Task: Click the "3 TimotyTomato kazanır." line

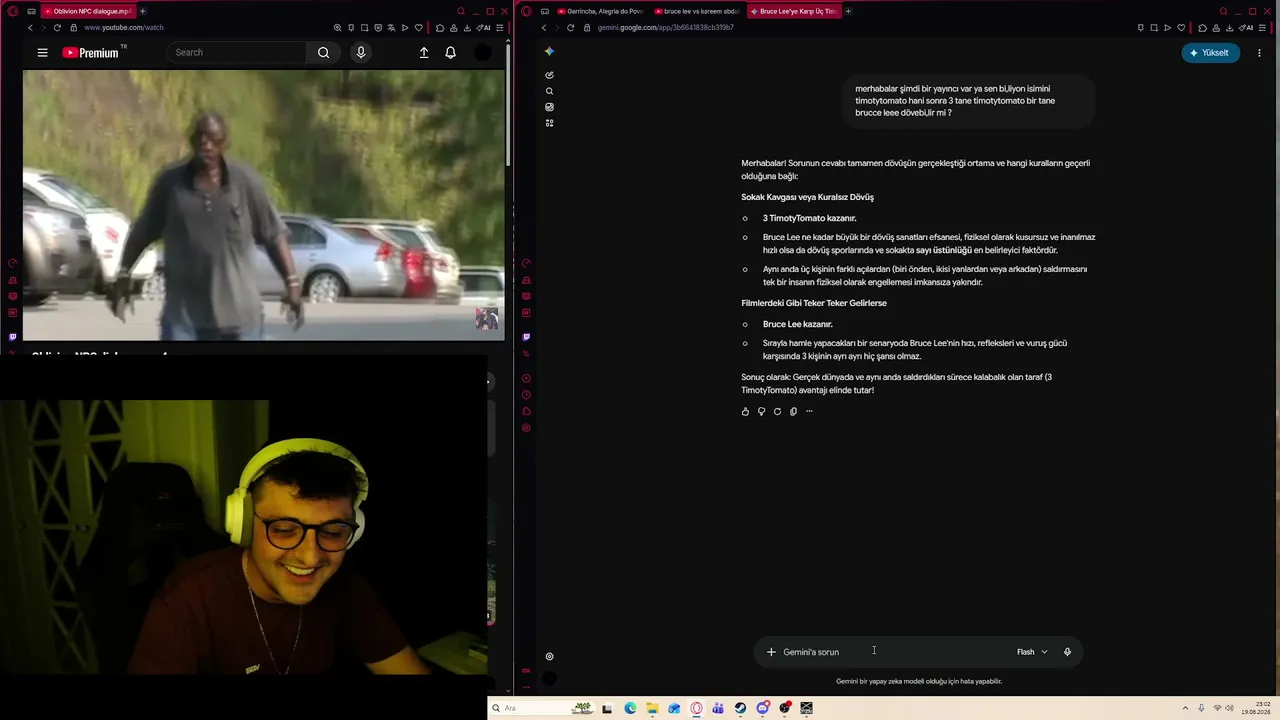Action: coord(809,218)
